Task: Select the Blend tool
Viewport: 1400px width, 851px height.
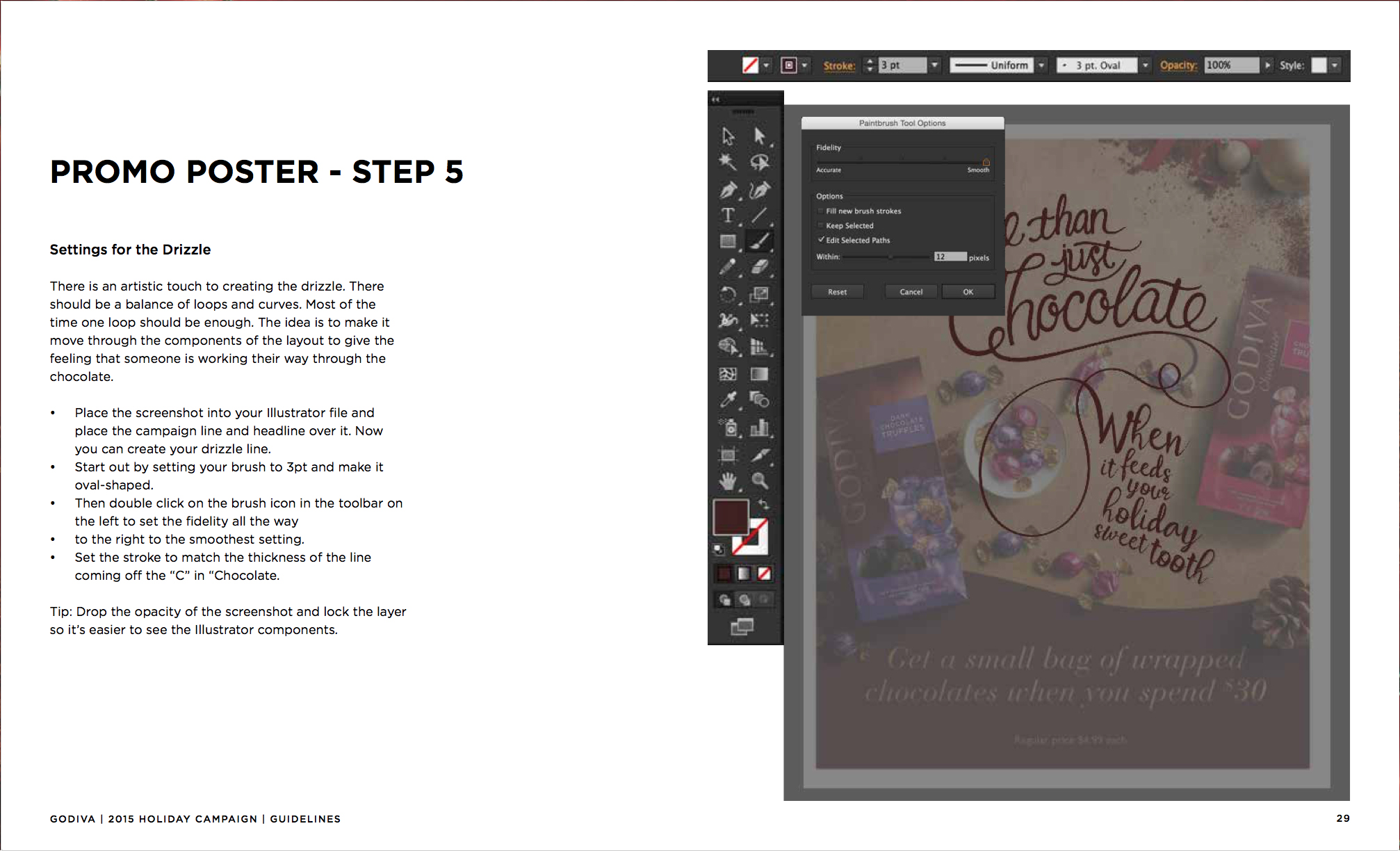Action: coord(760,400)
